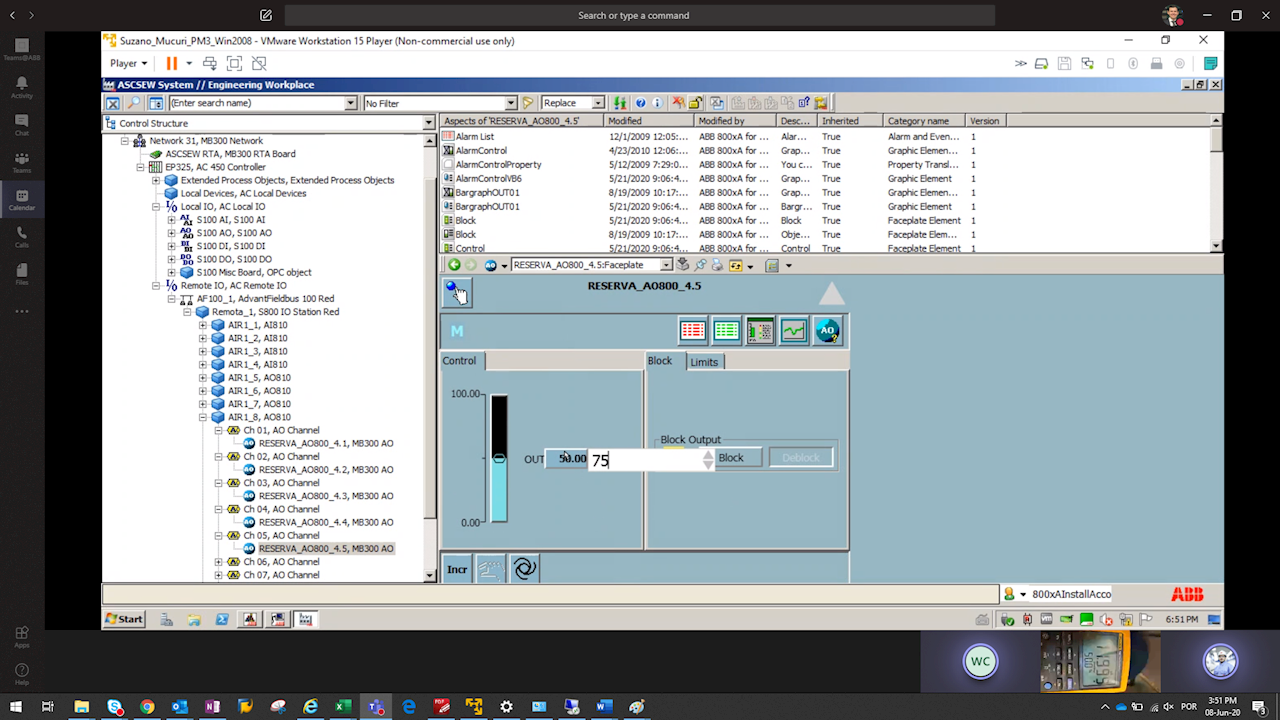Click the OUT bargraph slider handle
Image resolution: width=1280 pixels, height=720 pixels.
coord(499,458)
